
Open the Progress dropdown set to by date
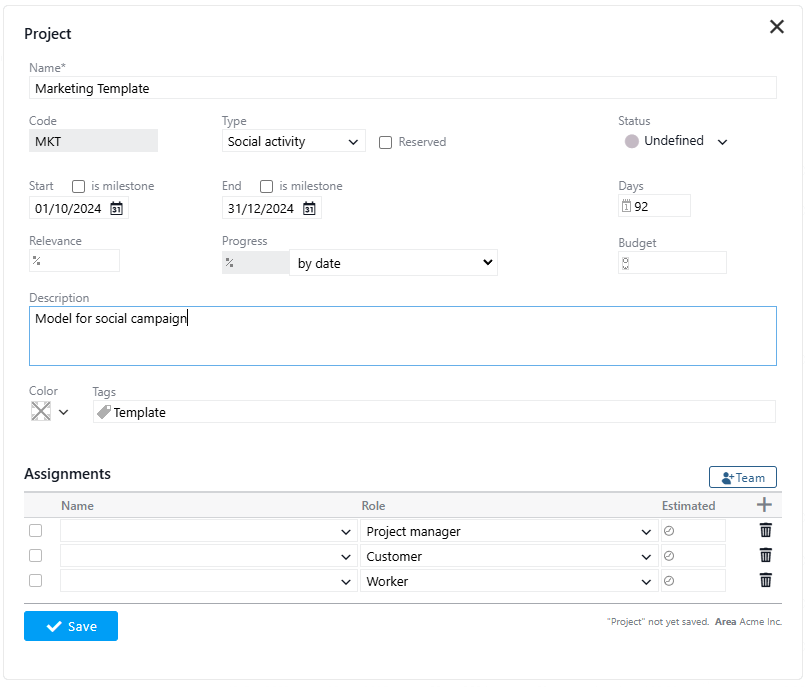click(x=395, y=261)
